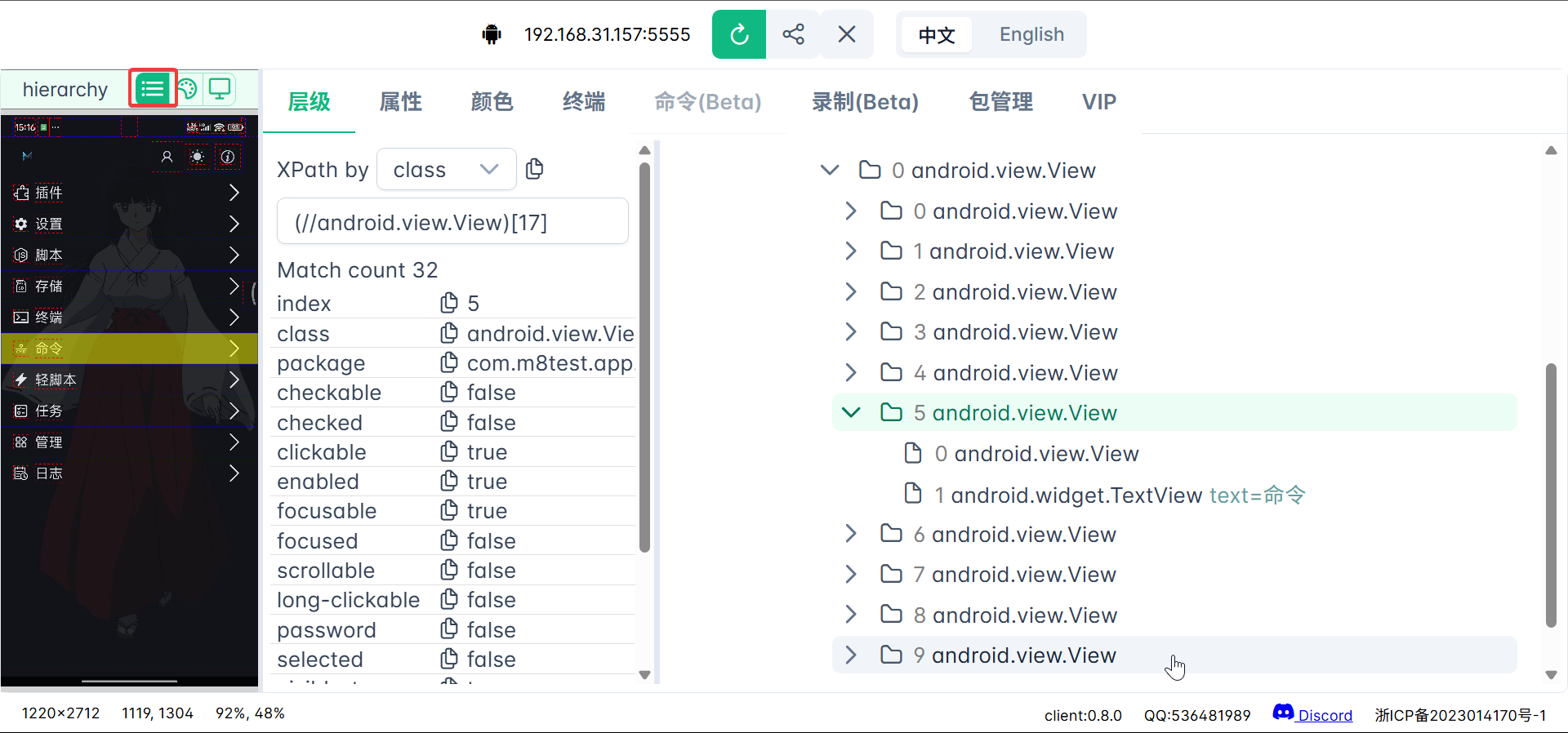
Task: Expand the 9 android.view.View node
Action: 851,655
